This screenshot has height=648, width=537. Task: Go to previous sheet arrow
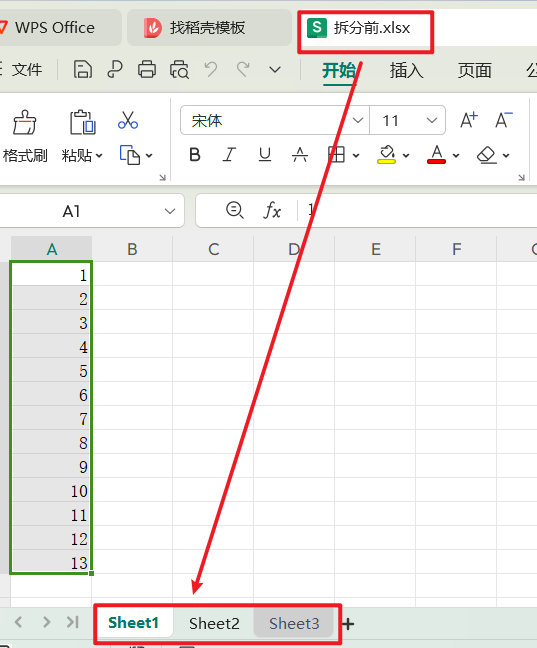(x=18, y=622)
